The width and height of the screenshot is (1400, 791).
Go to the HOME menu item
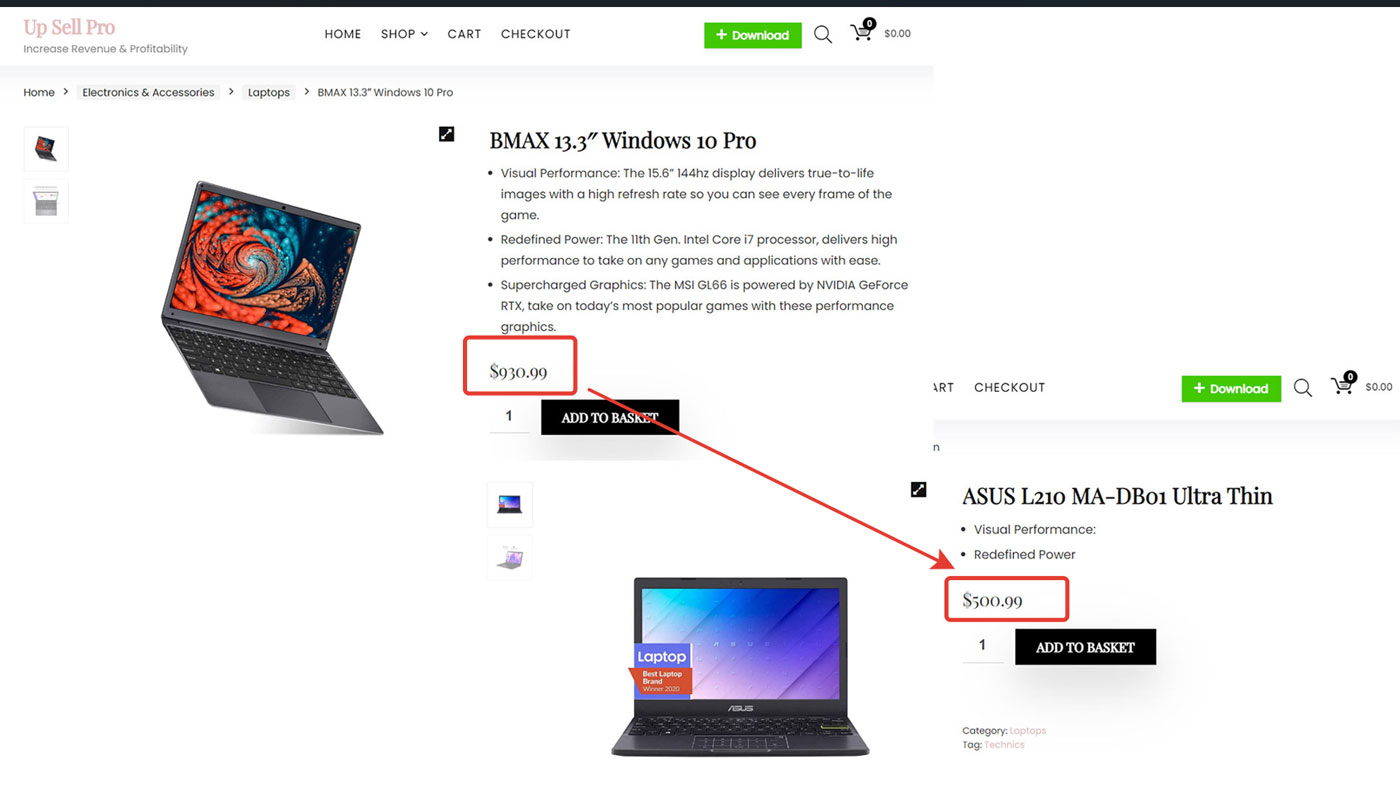[343, 34]
